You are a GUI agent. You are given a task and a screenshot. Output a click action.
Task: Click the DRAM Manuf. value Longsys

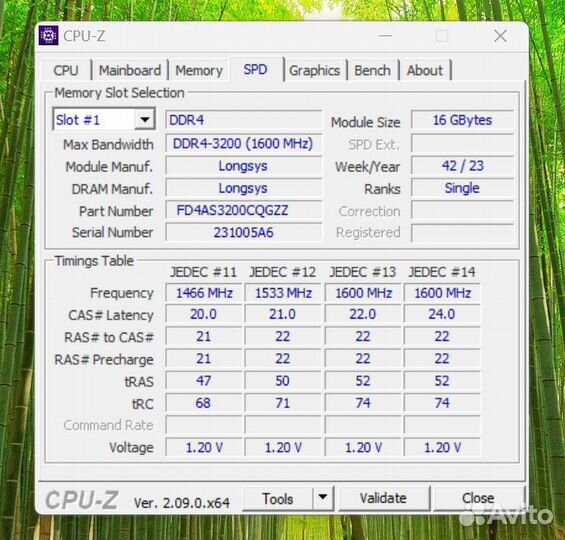(x=244, y=188)
